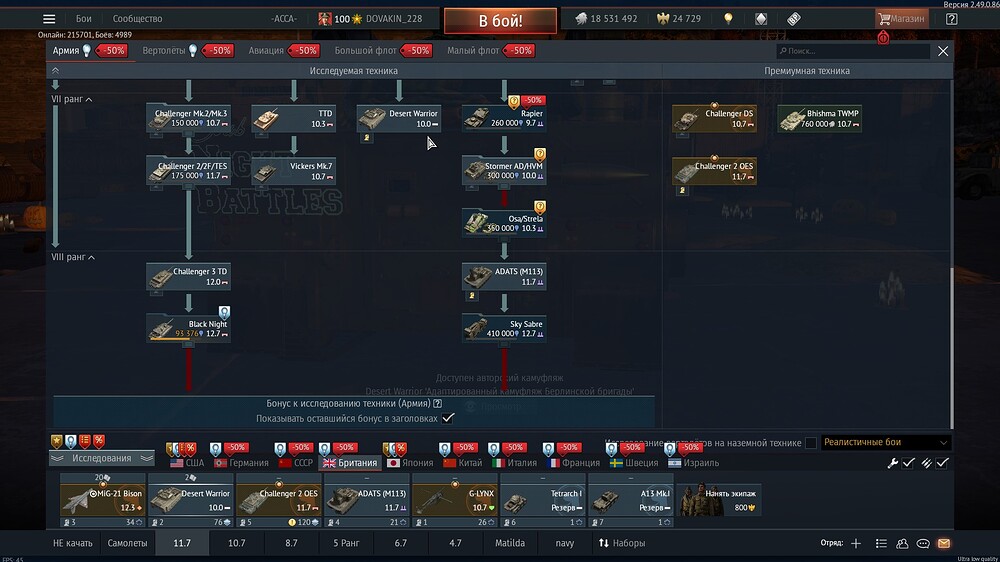Click the light bulb icon in top bar
The image size is (1000, 562).
(729, 19)
